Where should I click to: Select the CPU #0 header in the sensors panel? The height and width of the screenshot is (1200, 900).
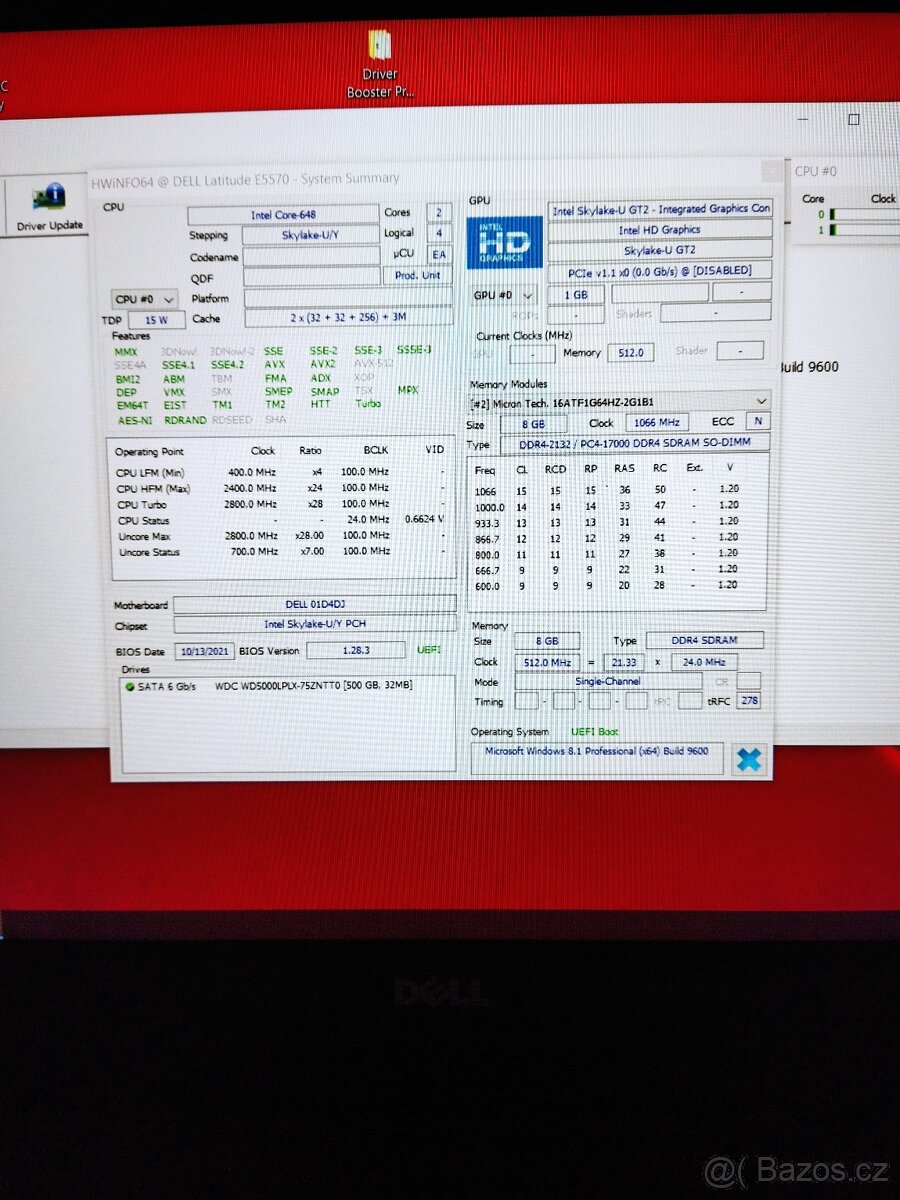[x=817, y=171]
